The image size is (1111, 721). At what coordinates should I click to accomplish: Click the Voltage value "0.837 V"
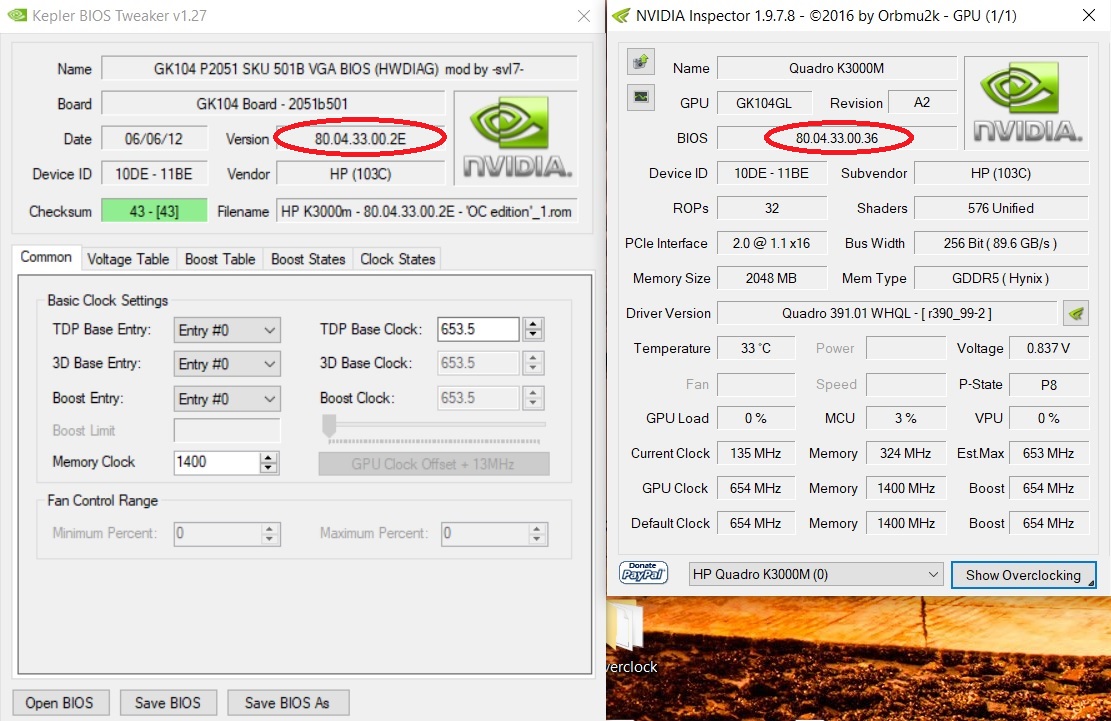click(x=1049, y=348)
